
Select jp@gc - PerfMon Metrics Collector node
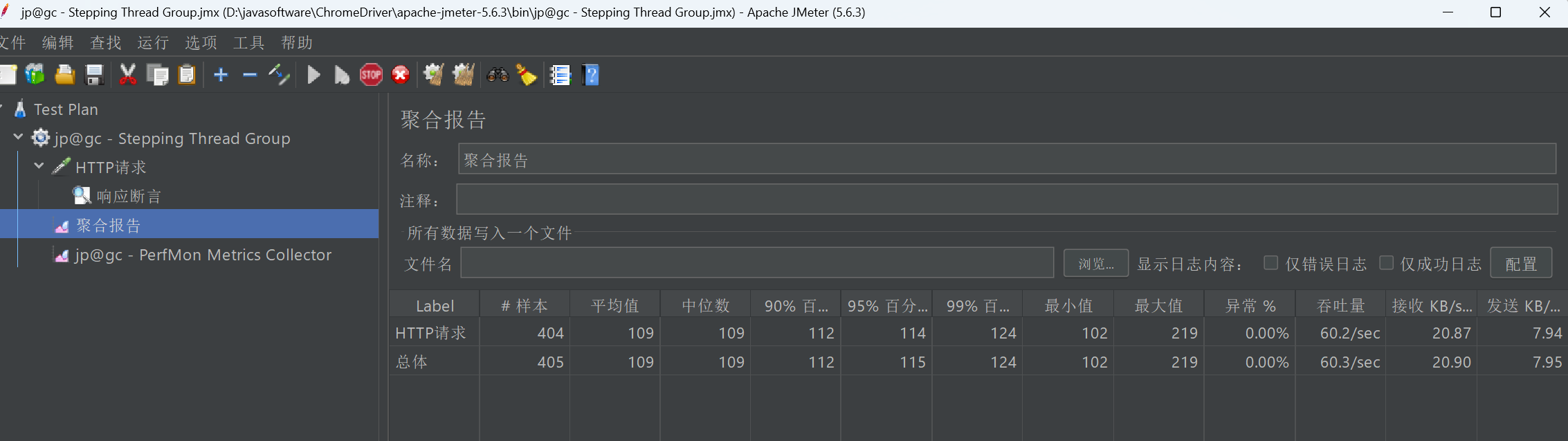click(203, 255)
